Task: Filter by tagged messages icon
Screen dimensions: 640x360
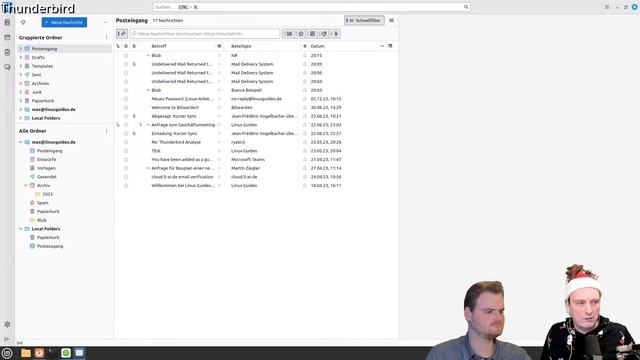Action: 324,34
